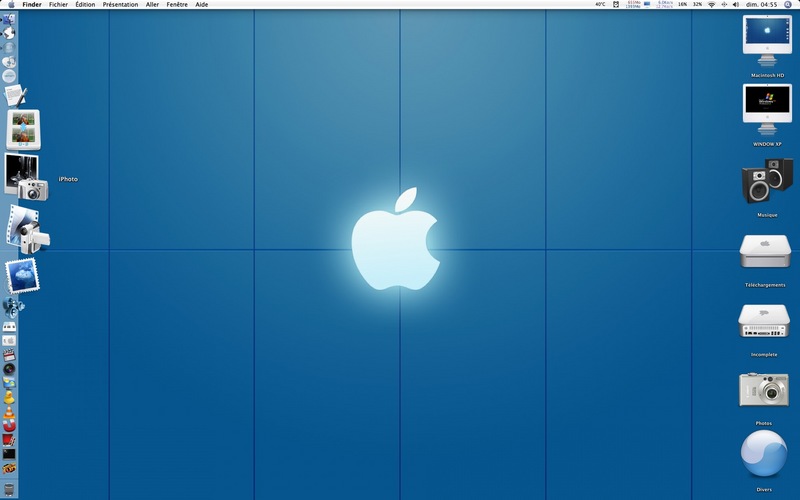Image resolution: width=800 pixels, height=500 pixels.
Task: Click the iPhoto Dock label
Action: [x=68, y=179]
